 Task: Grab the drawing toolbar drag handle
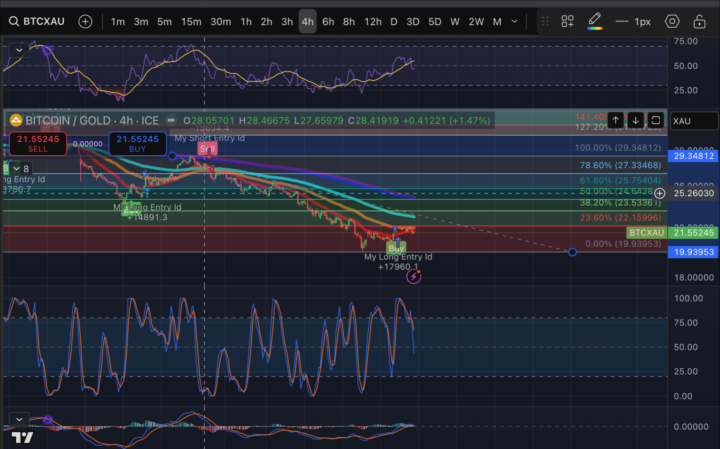point(545,22)
